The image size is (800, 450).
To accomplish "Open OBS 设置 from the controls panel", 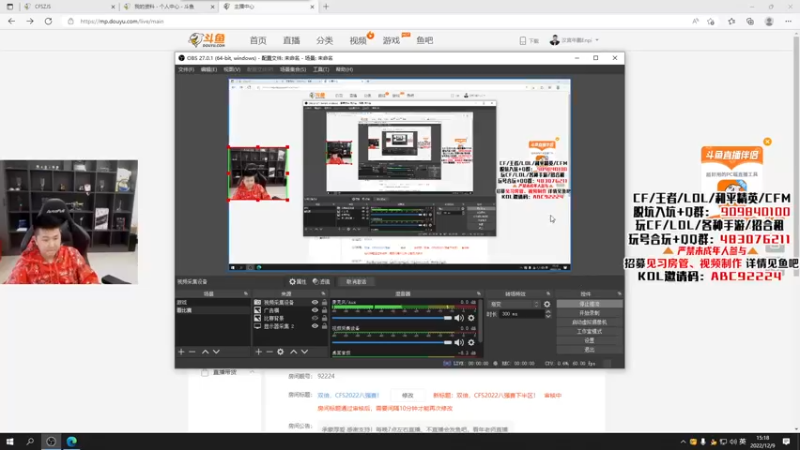I will click(x=589, y=340).
